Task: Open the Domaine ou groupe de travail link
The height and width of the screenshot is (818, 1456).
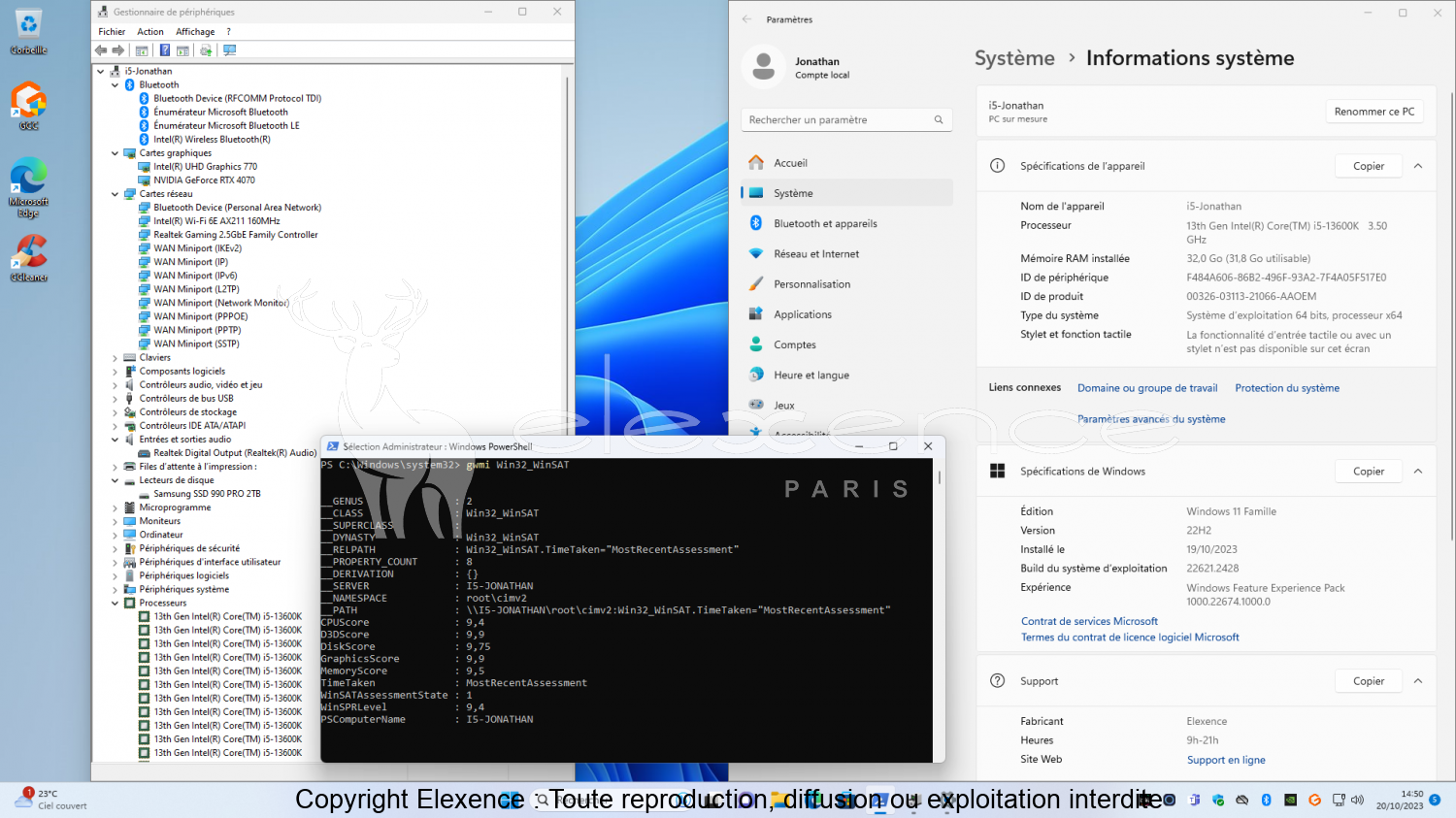Action: pos(1147,388)
